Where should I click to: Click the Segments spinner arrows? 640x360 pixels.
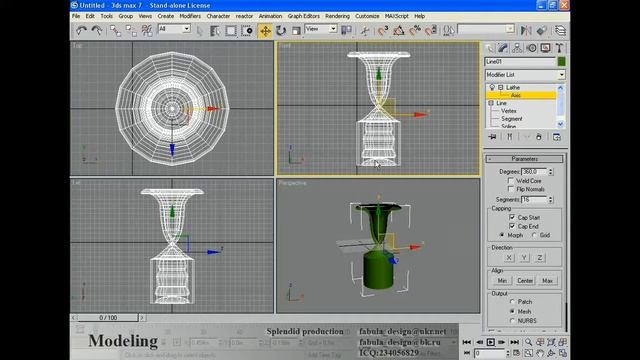pyautogui.click(x=551, y=200)
